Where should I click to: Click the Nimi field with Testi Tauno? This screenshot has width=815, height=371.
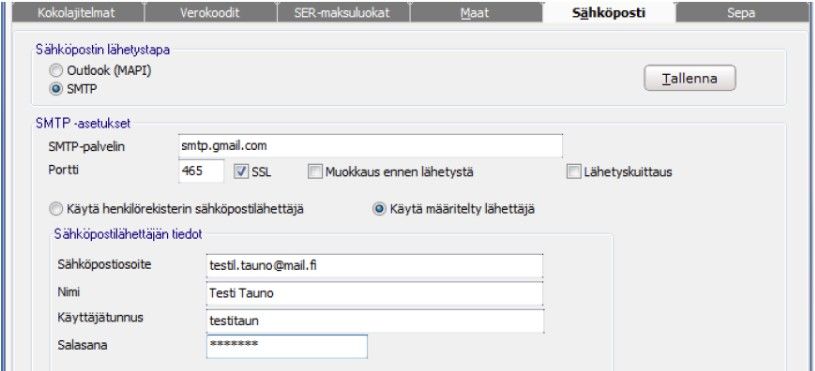click(x=374, y=293)
